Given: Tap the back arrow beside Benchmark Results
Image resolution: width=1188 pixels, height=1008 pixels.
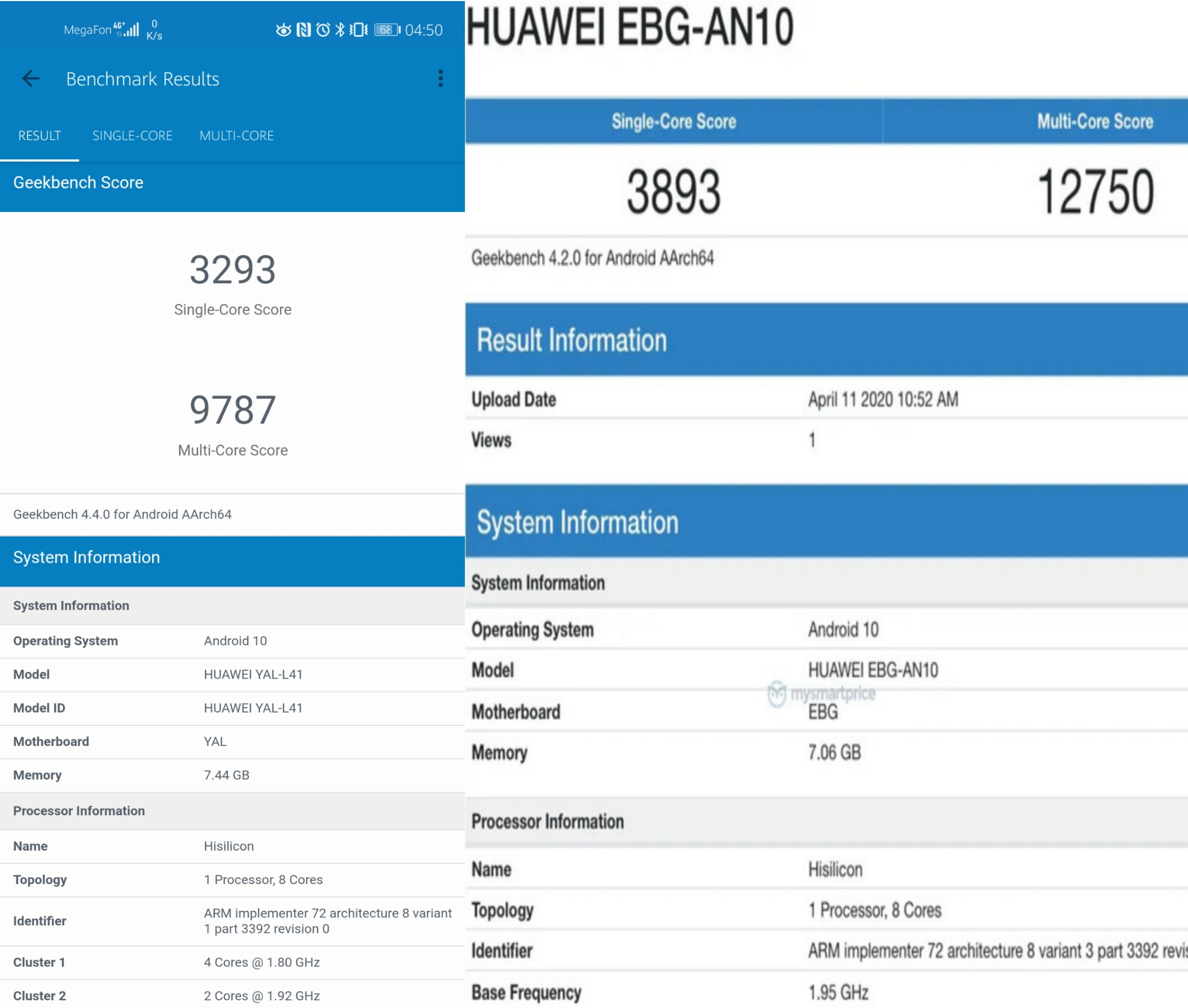Looking at the screenshot, I should pyautogui.click(x=31, y=78).
